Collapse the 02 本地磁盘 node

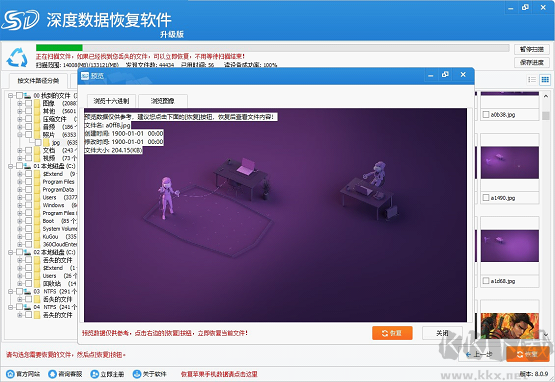tap(11, 252)
